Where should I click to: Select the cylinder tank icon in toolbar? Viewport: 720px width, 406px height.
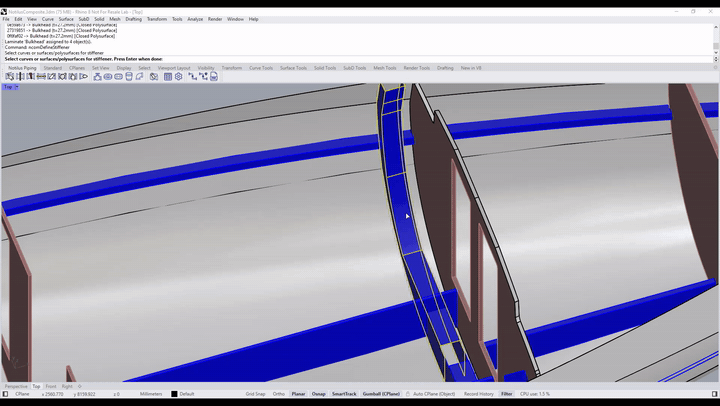[x=129, y=77]
